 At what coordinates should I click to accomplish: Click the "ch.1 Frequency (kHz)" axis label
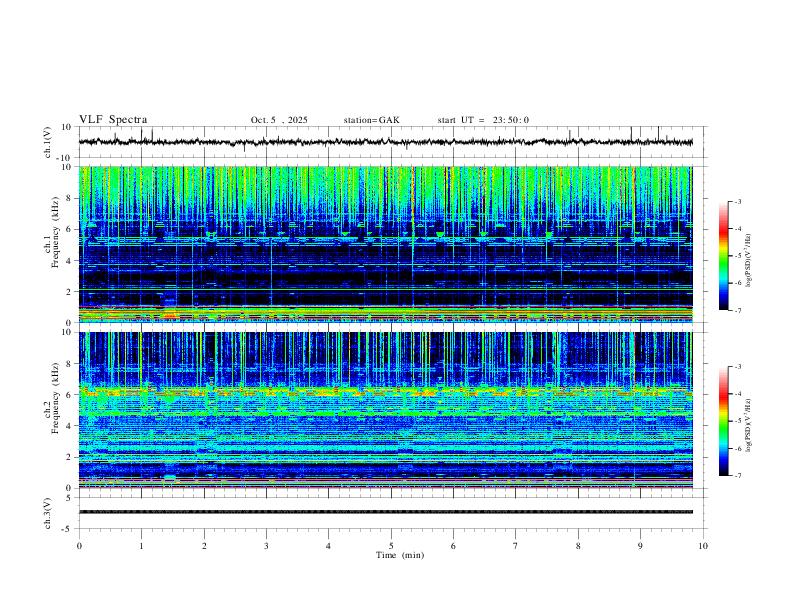(x=52, y=232)
